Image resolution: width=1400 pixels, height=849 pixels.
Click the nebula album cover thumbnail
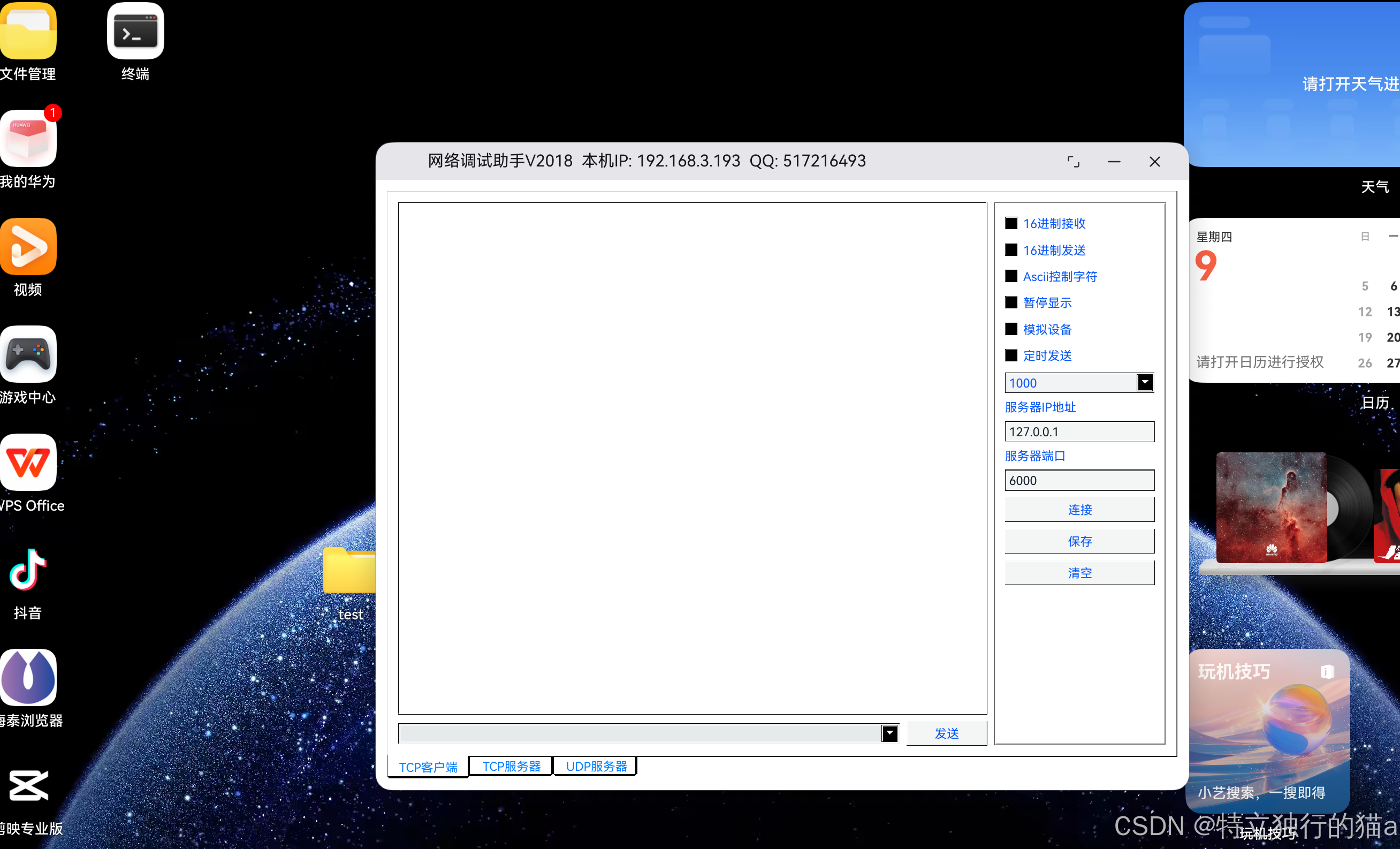1272,507
